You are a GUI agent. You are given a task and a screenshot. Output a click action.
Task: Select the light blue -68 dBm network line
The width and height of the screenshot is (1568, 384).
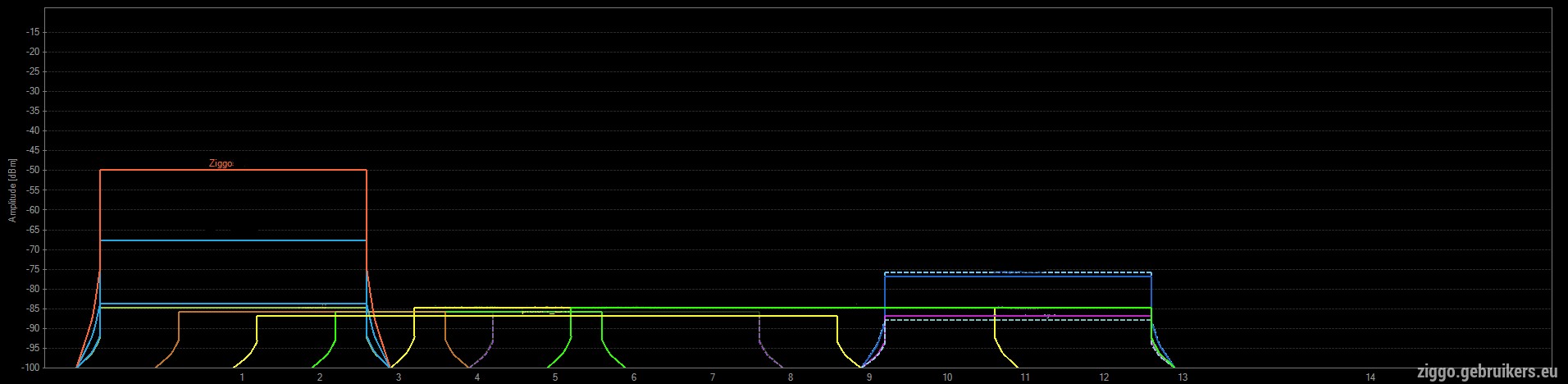pos(233,240)
